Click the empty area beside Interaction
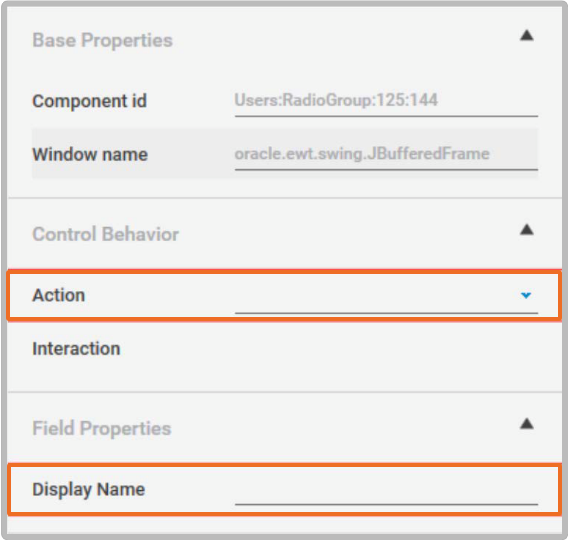 click(x=386, y=349)
